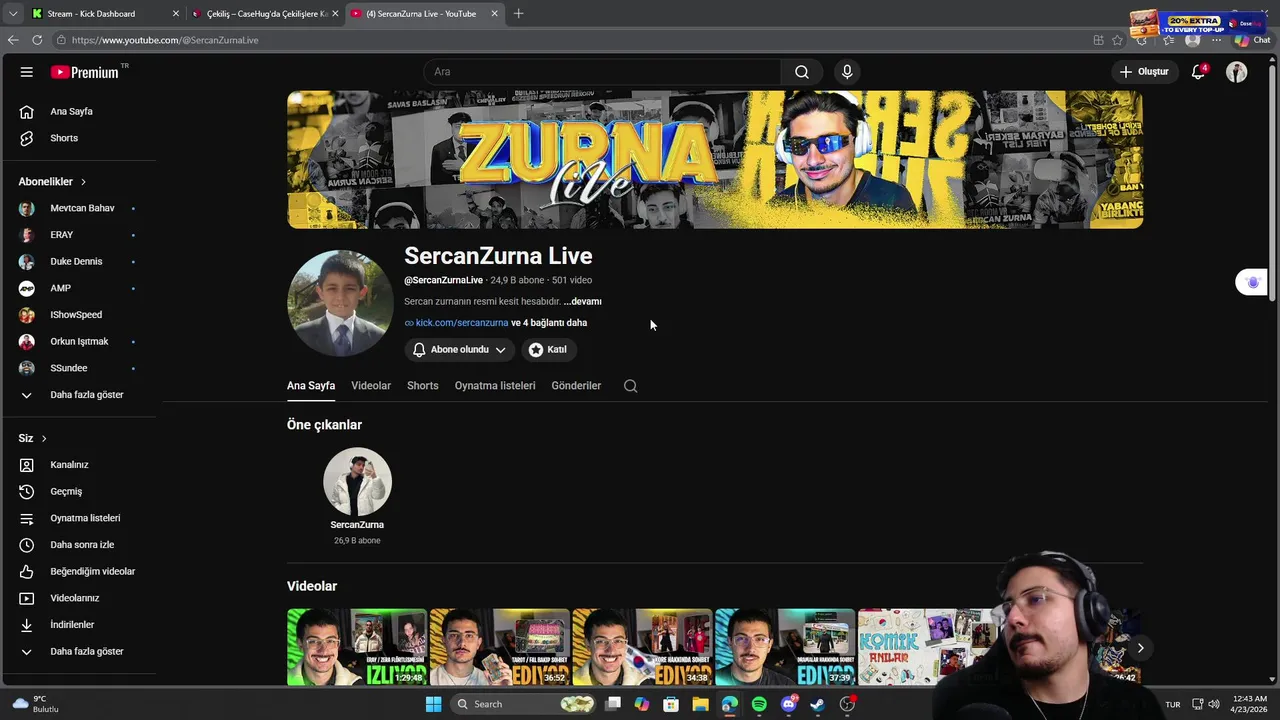
Task: Open Spotify from the taskbar
Action: pos(759,704)
